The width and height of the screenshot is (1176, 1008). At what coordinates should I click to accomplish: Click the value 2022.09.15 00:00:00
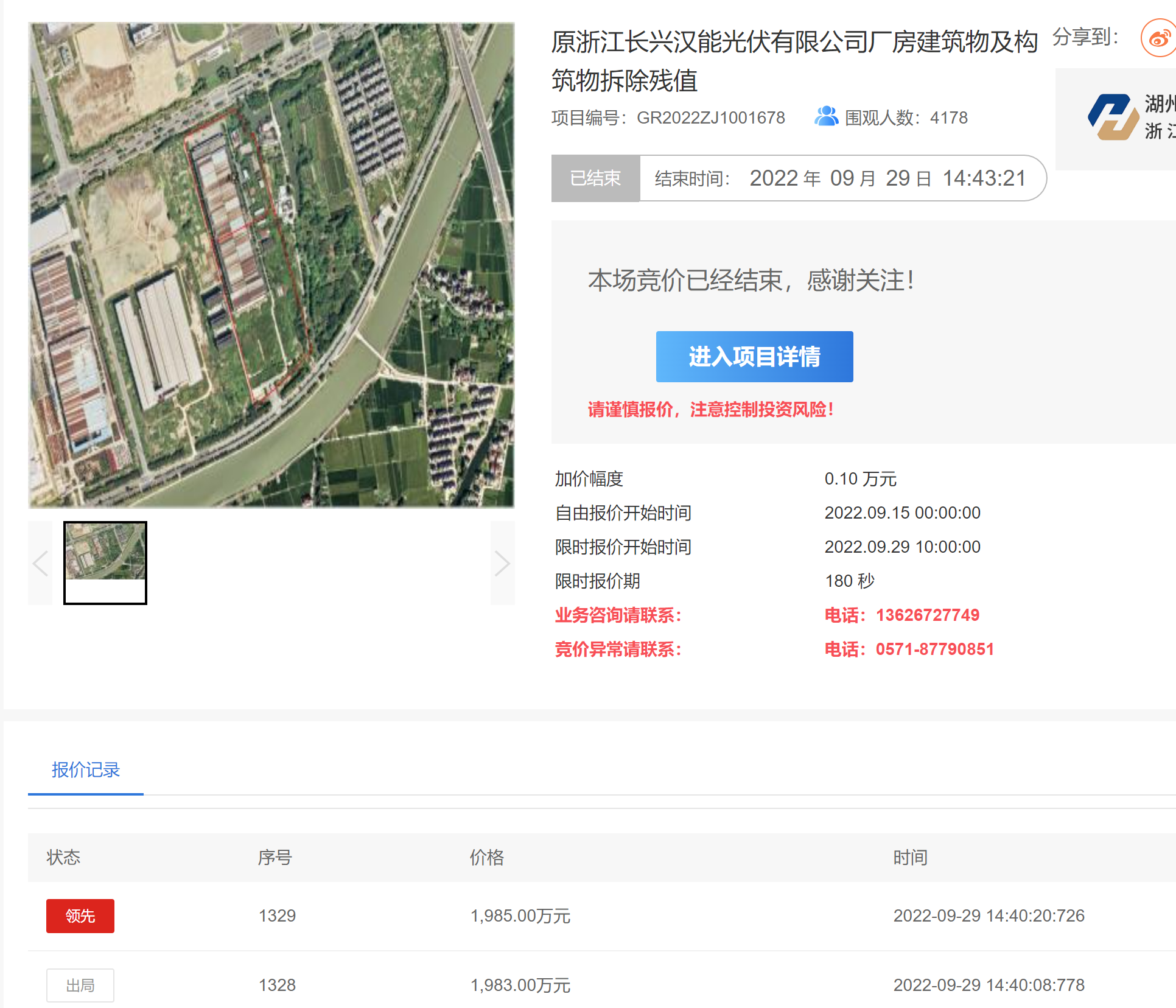[x=902, y=513]
